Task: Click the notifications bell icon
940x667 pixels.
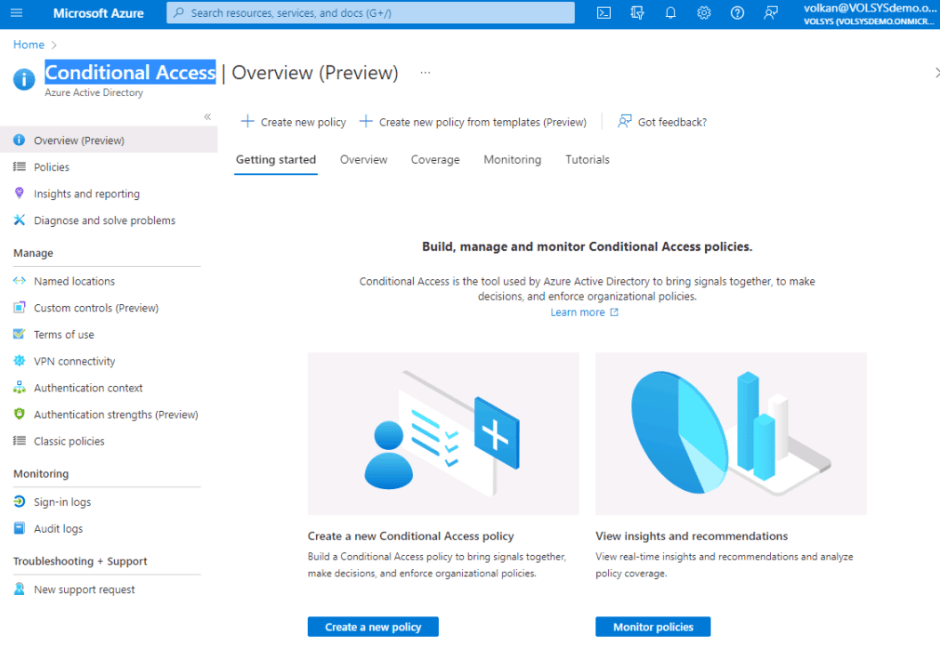Action: [x=670, y=13]
